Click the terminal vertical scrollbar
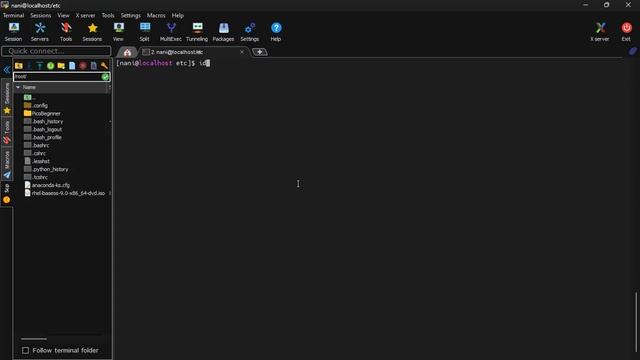Image resolution: width=640 pixels, height=360 pixels. click(x=636, y=322)
